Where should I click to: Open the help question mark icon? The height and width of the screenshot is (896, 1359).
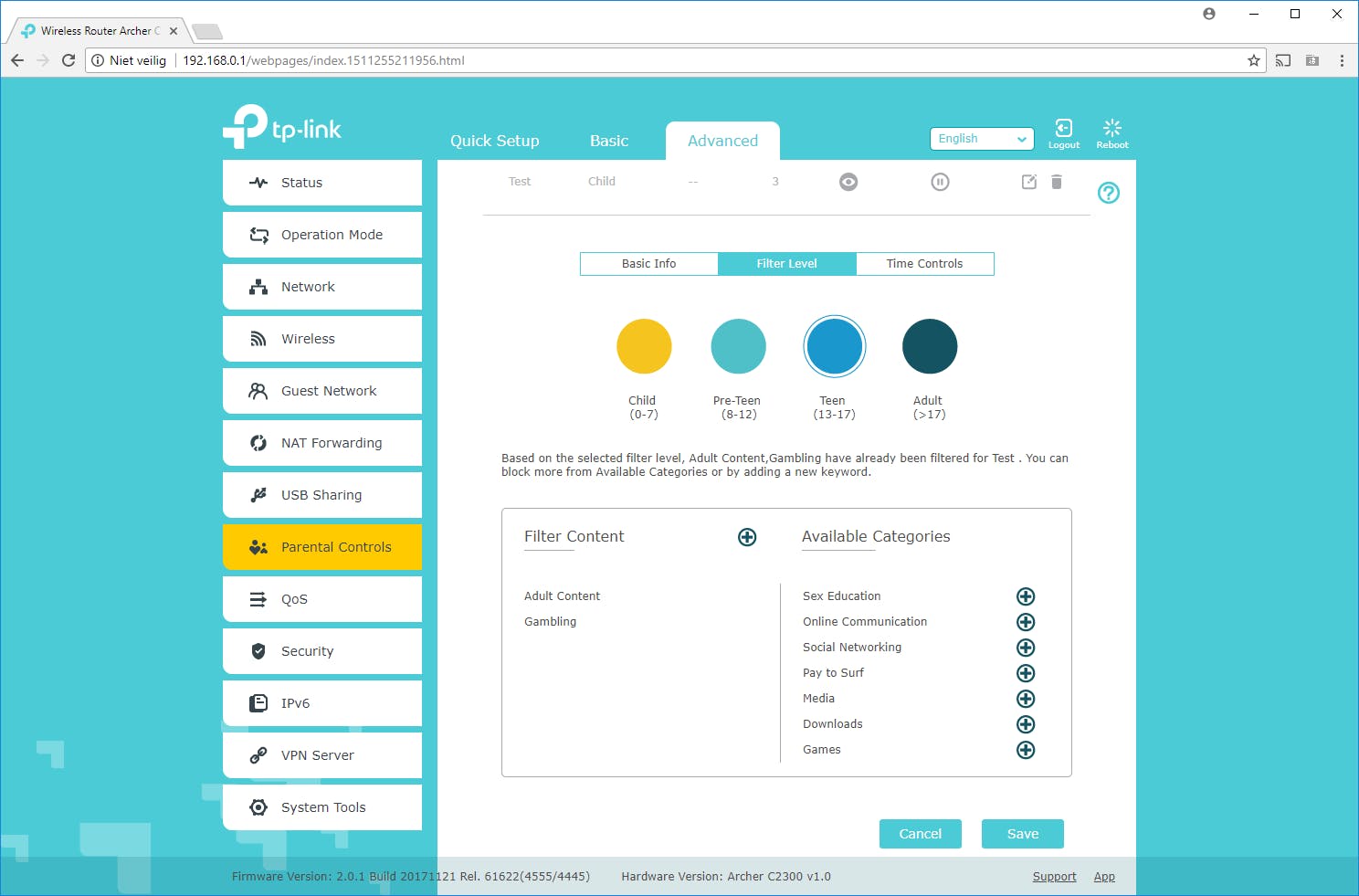coord(1108,193)
